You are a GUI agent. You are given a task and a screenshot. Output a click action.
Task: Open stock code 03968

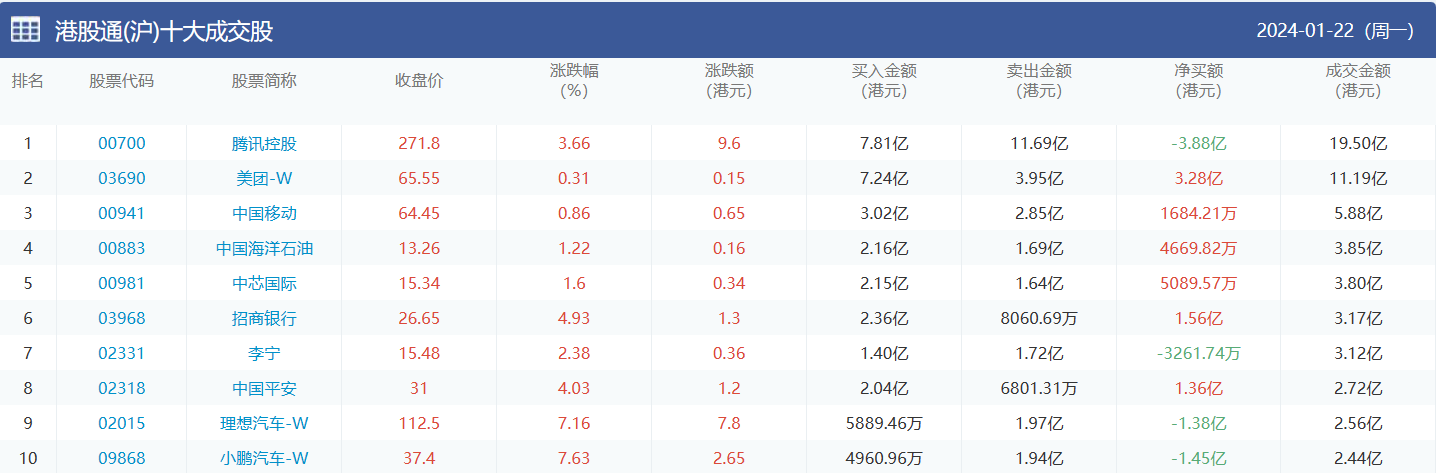[x=122, y=318]
